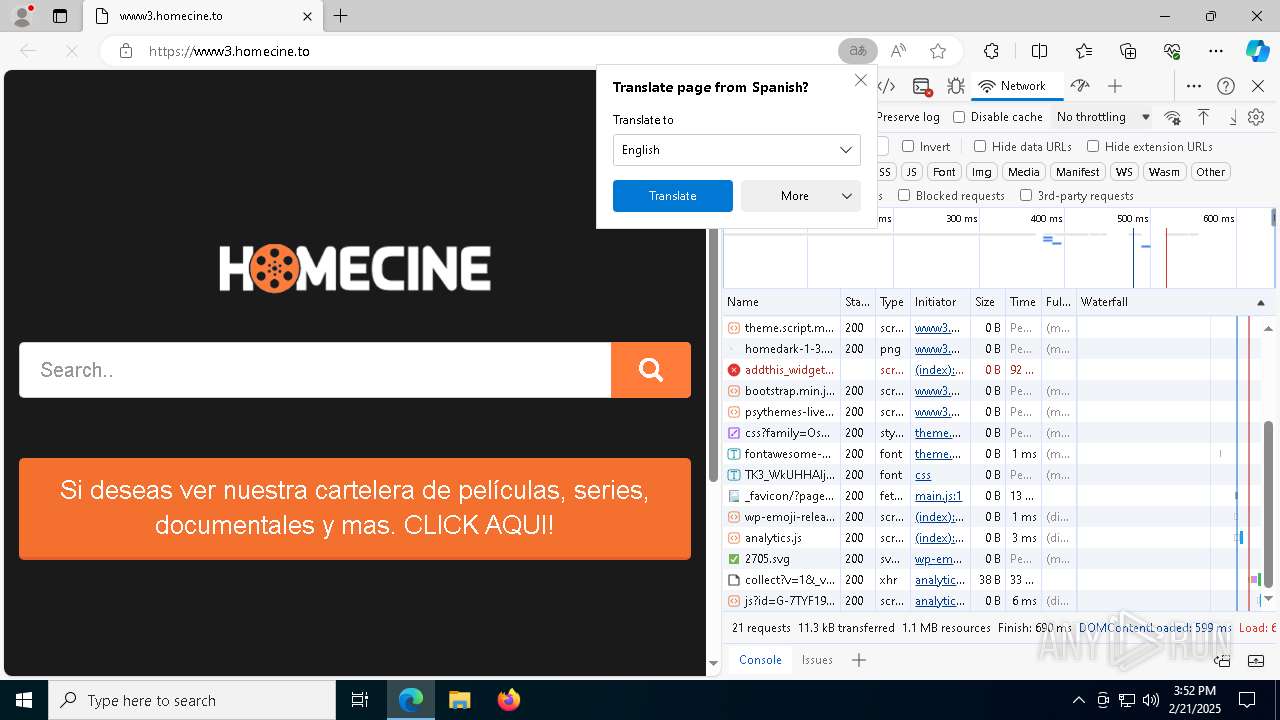Enable 3rd-party requests checkbox

(x=1026, y=195)
